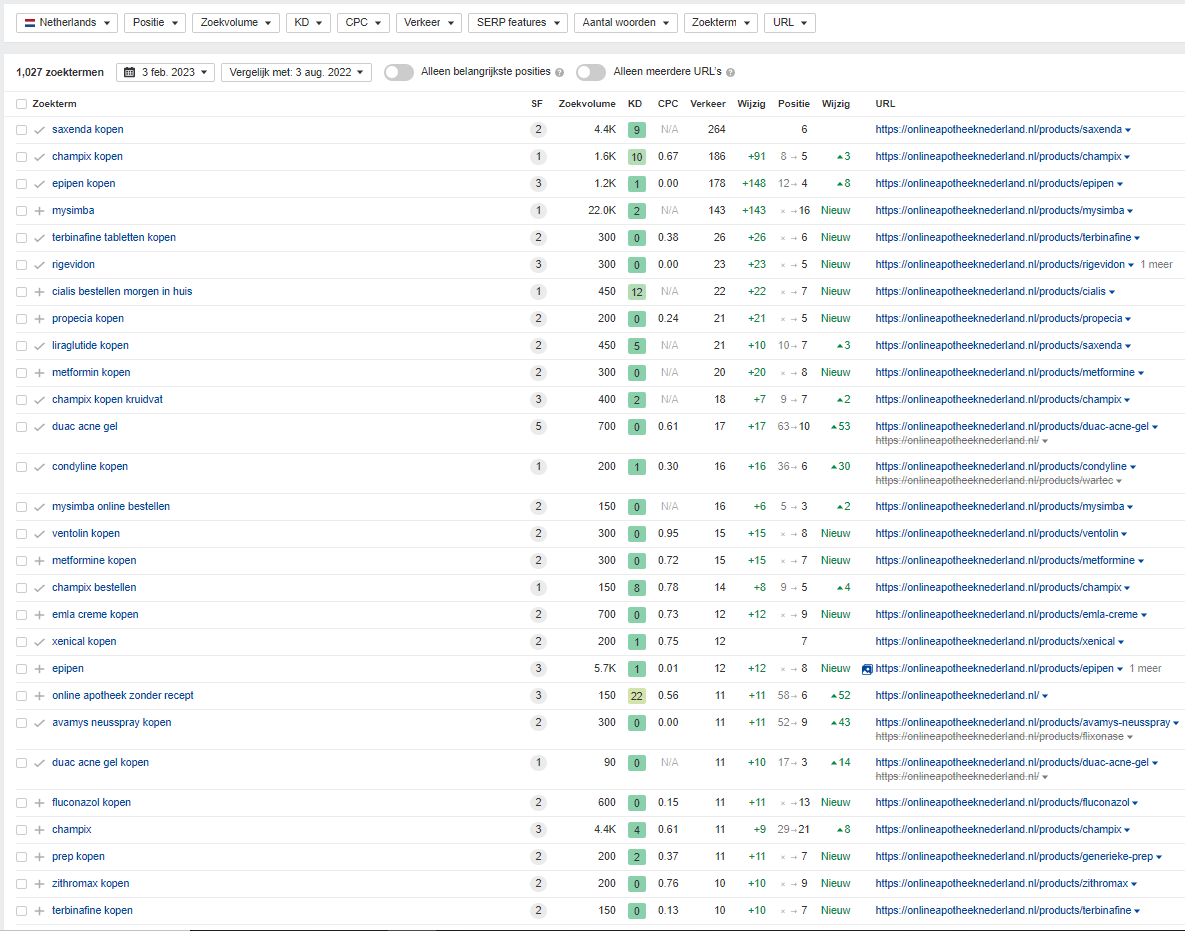Image resolution: width=1185 pixels, height=931 pixels.
Task: Click the calendar icon in the 3 feb. 2023 button
Action: point(129,73)
